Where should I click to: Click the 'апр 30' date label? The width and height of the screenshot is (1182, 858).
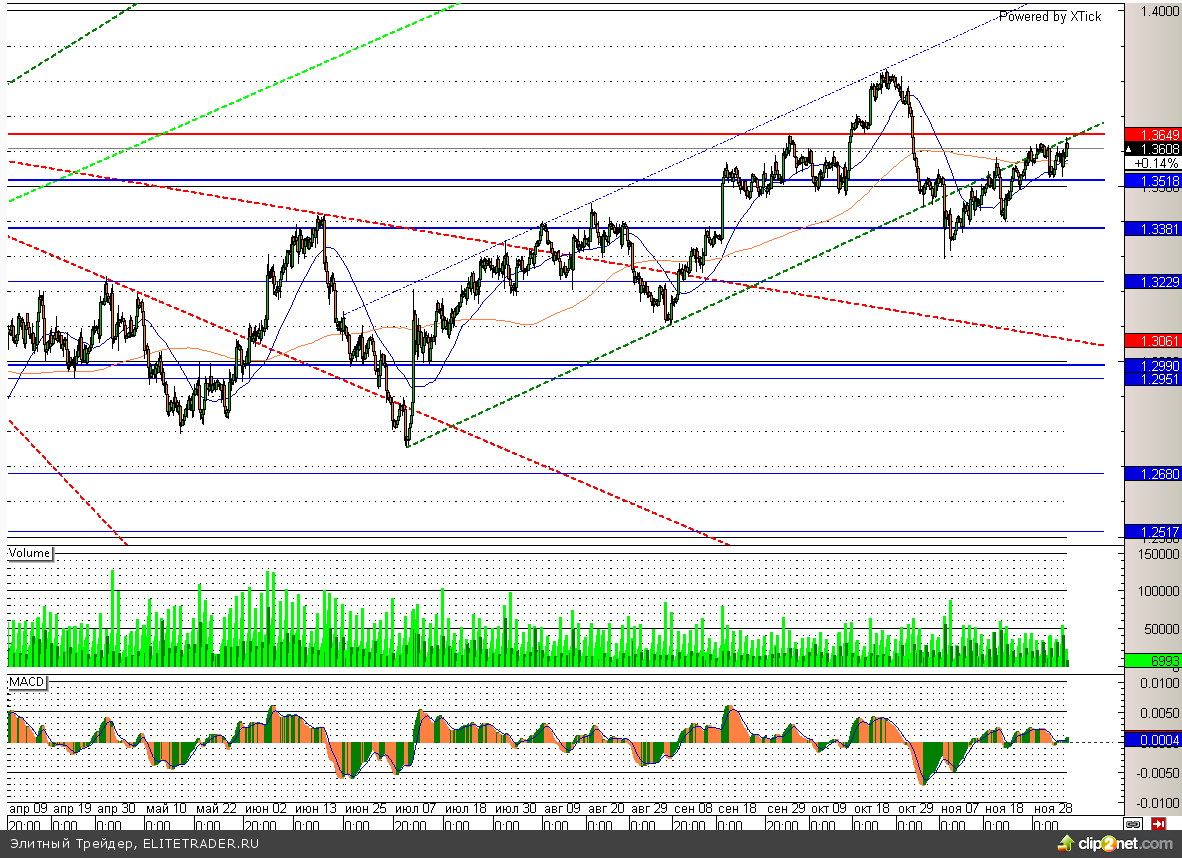click(x=116, y=808)
